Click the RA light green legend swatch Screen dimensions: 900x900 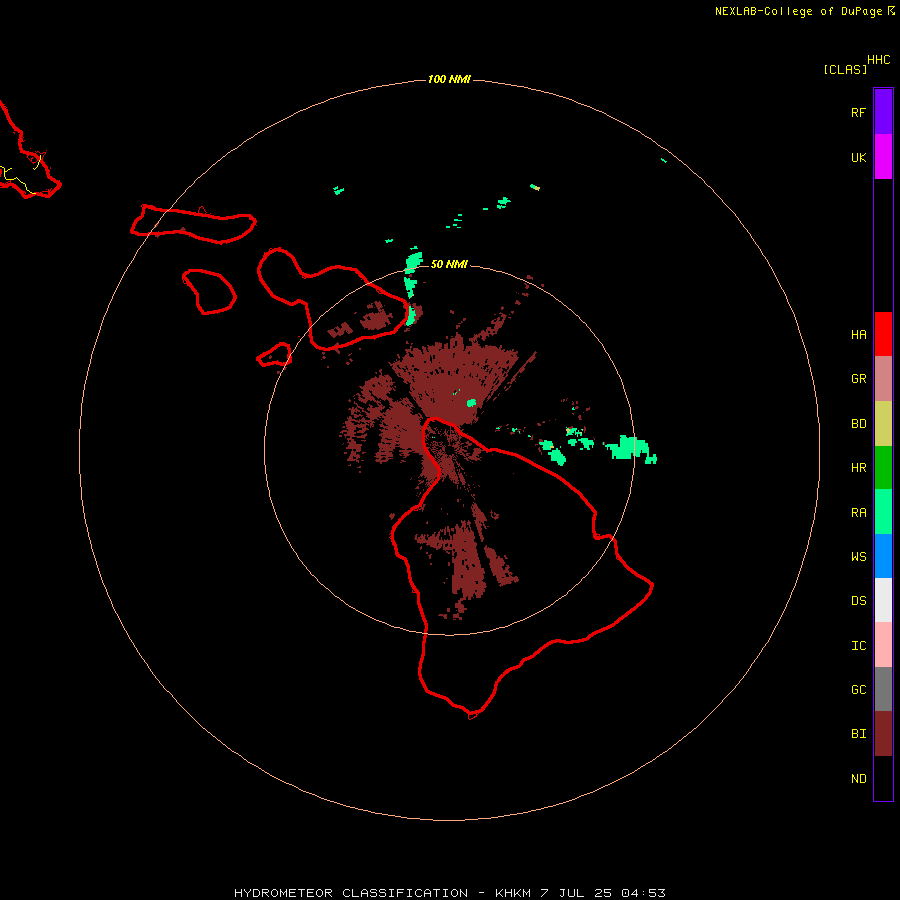click(883, 512)
